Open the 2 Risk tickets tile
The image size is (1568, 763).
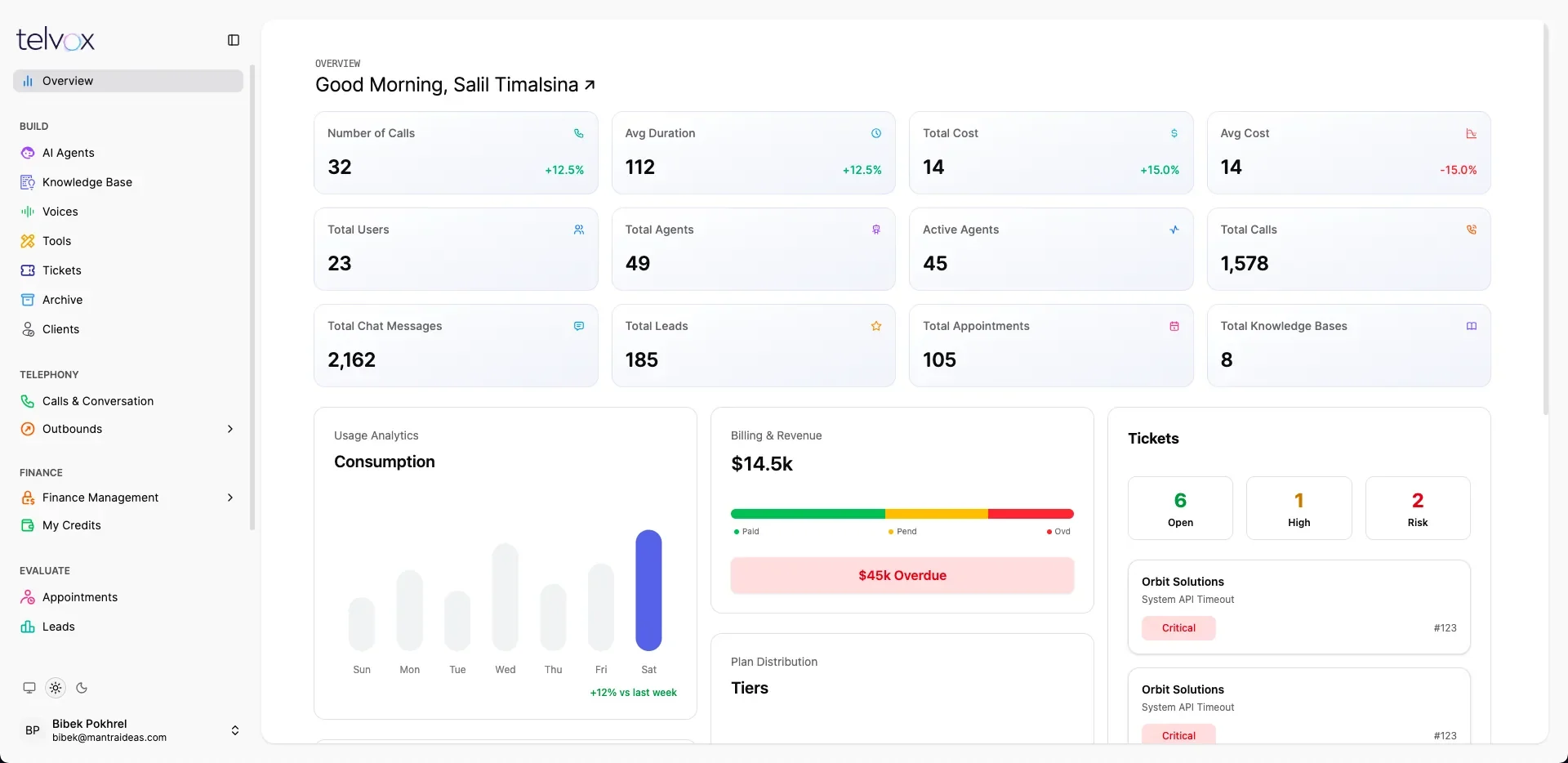click(x=1418, y=508)
